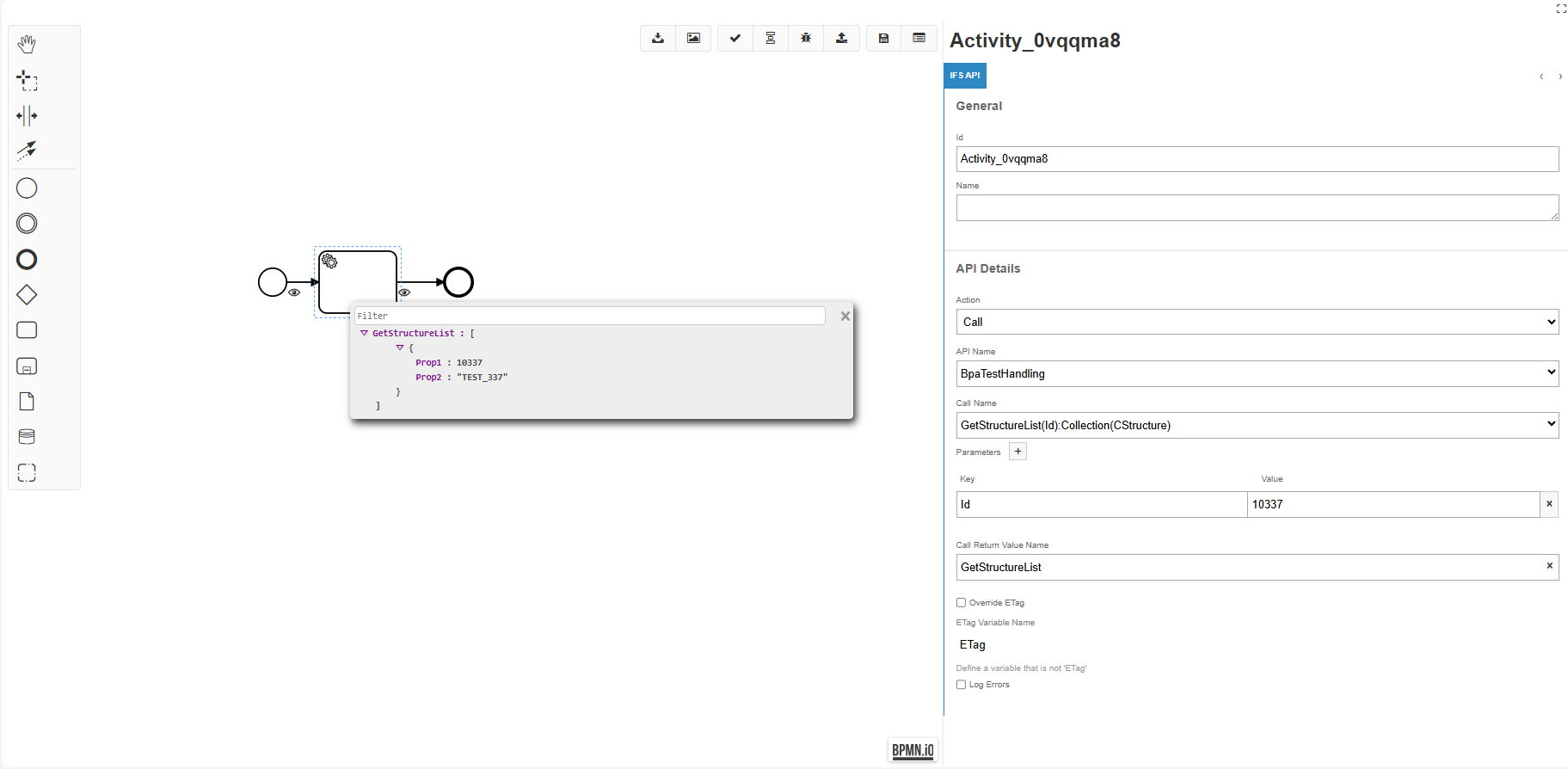
Task: Close the variable inspector popup
Action: click(x=845, y=317)
